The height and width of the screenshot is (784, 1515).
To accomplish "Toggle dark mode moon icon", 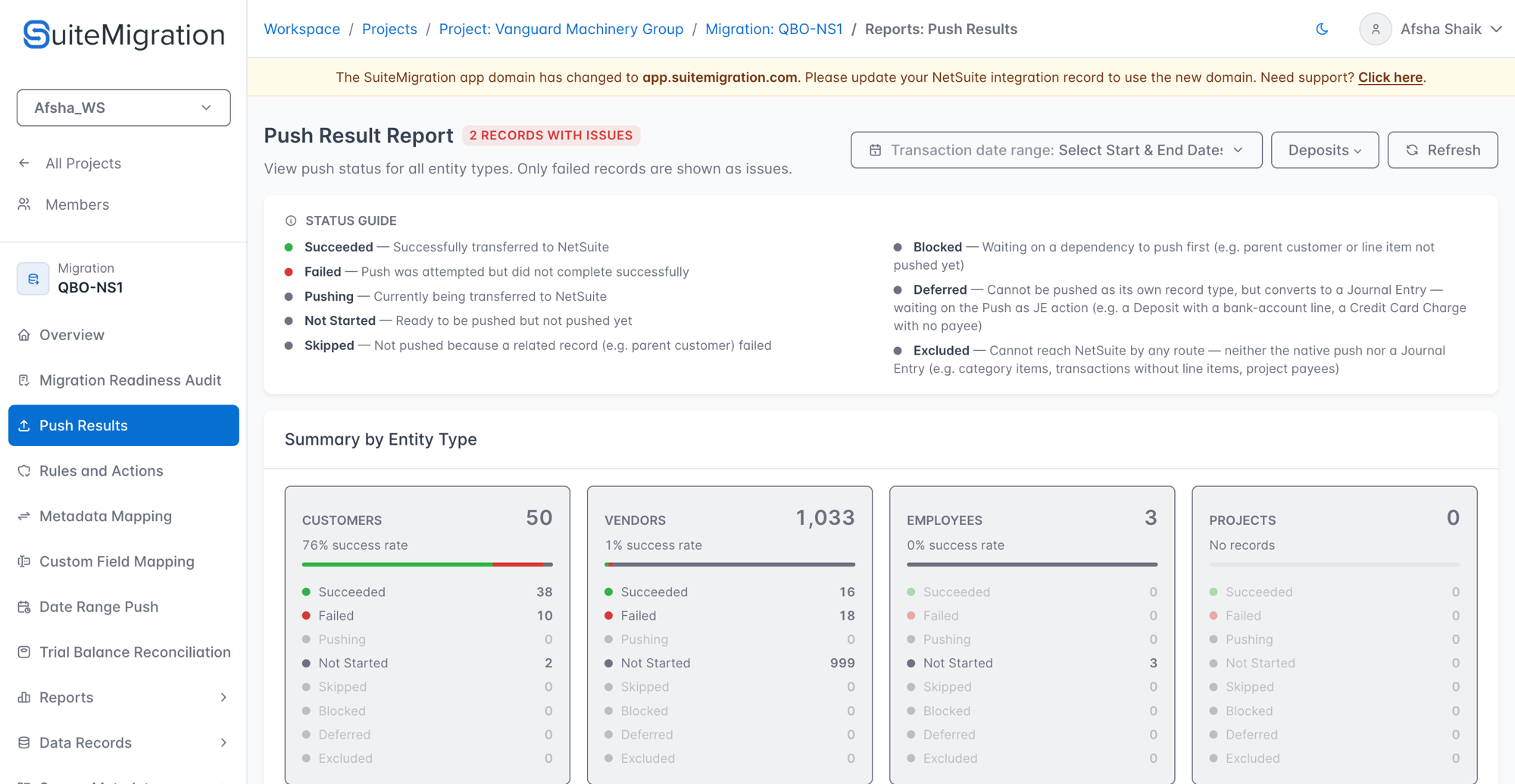I will (x=1322, y=29).
